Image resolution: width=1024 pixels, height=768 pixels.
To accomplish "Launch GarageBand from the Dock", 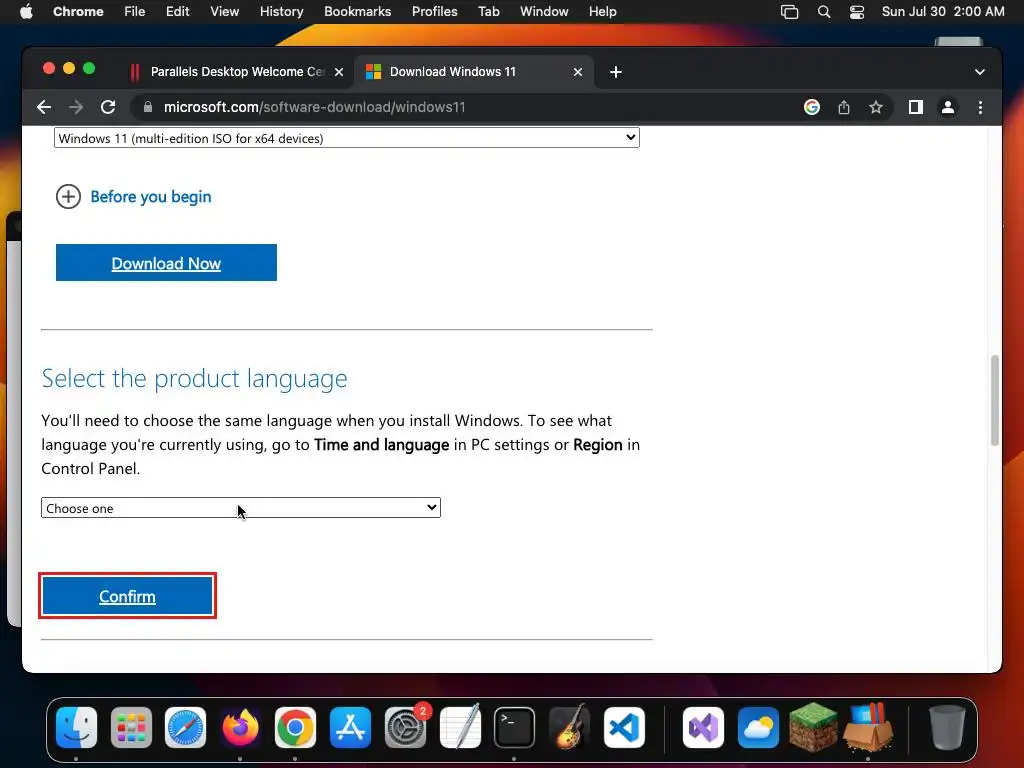I will 569,727.
